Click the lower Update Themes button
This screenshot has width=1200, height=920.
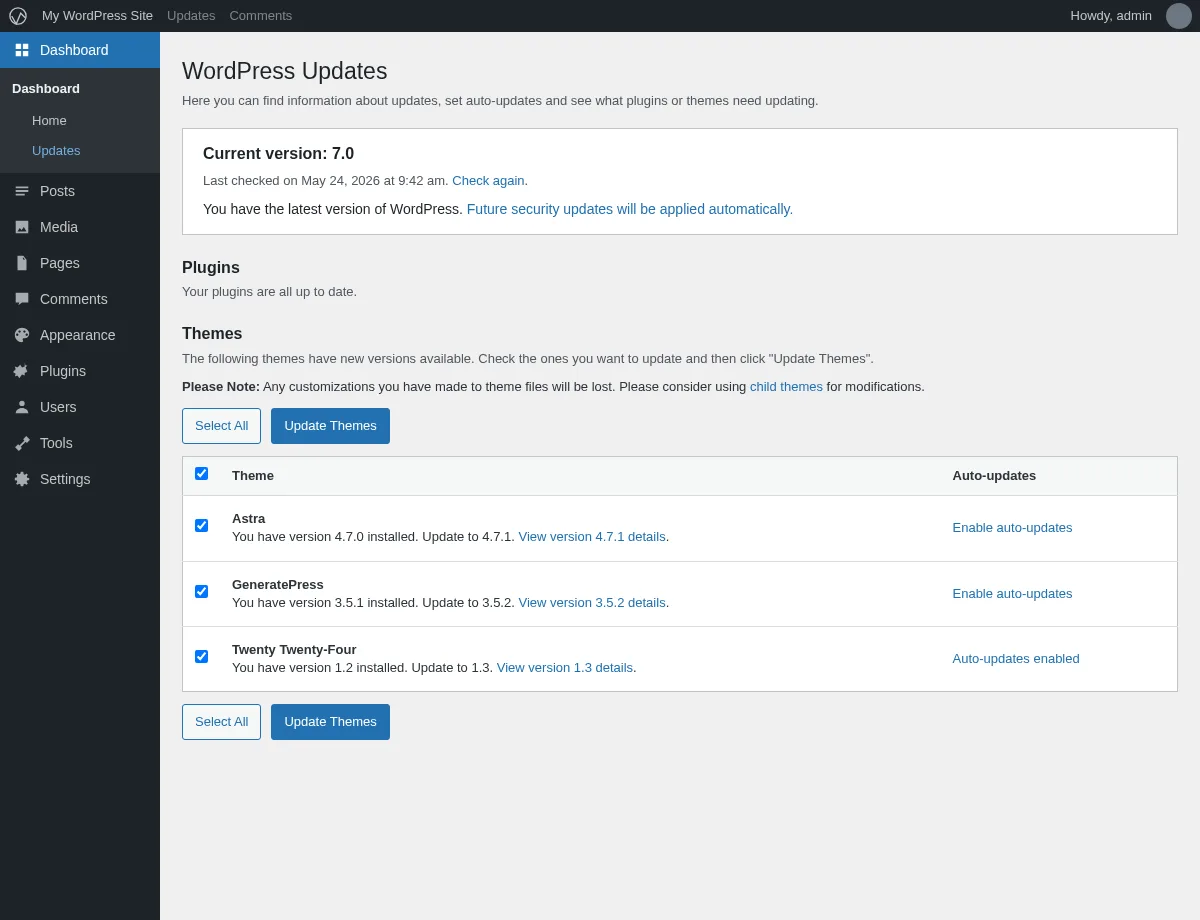[x=330, y=722]
